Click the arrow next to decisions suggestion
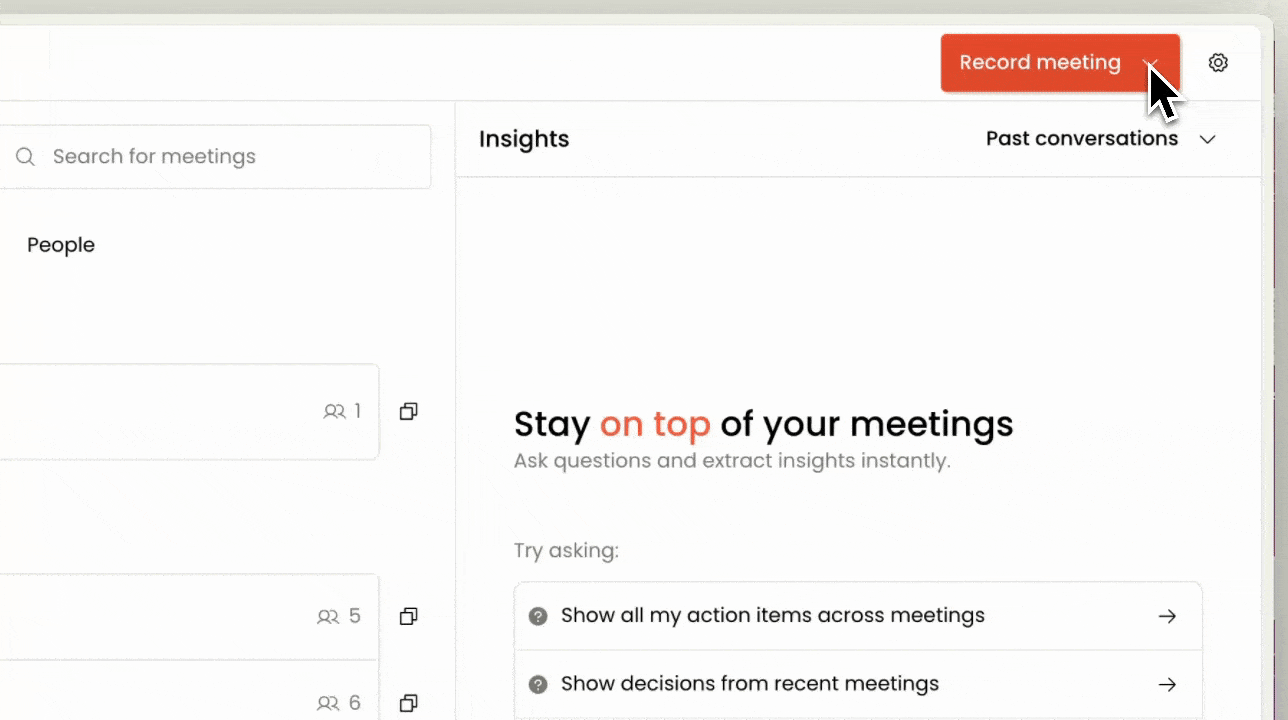 pos(1167,685)
